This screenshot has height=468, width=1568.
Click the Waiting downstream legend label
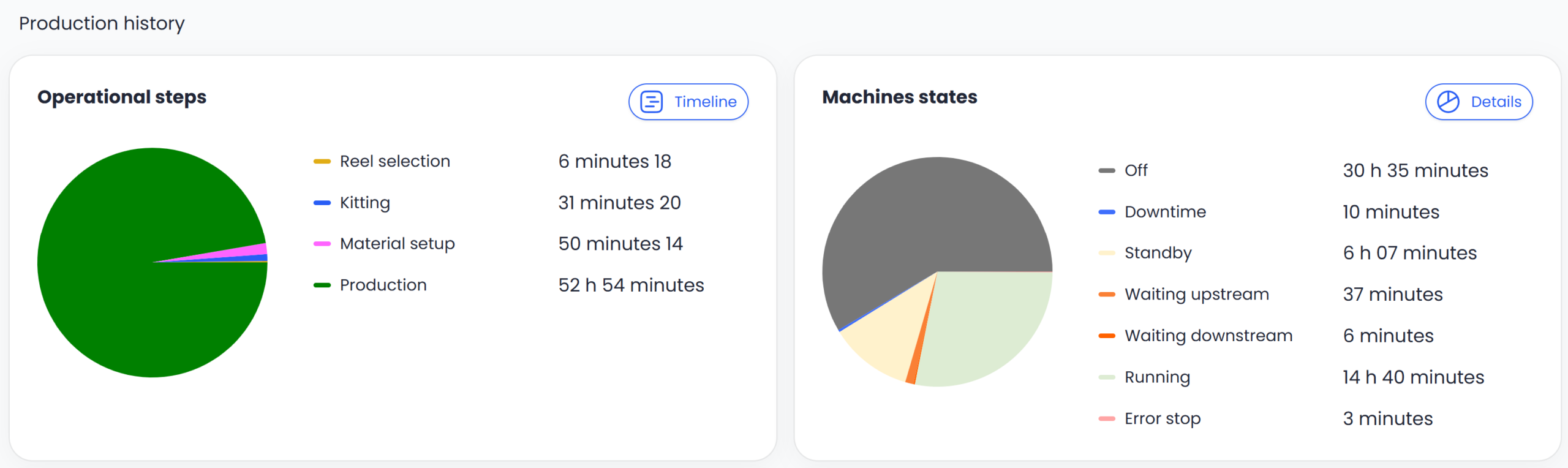(1208, 336)
